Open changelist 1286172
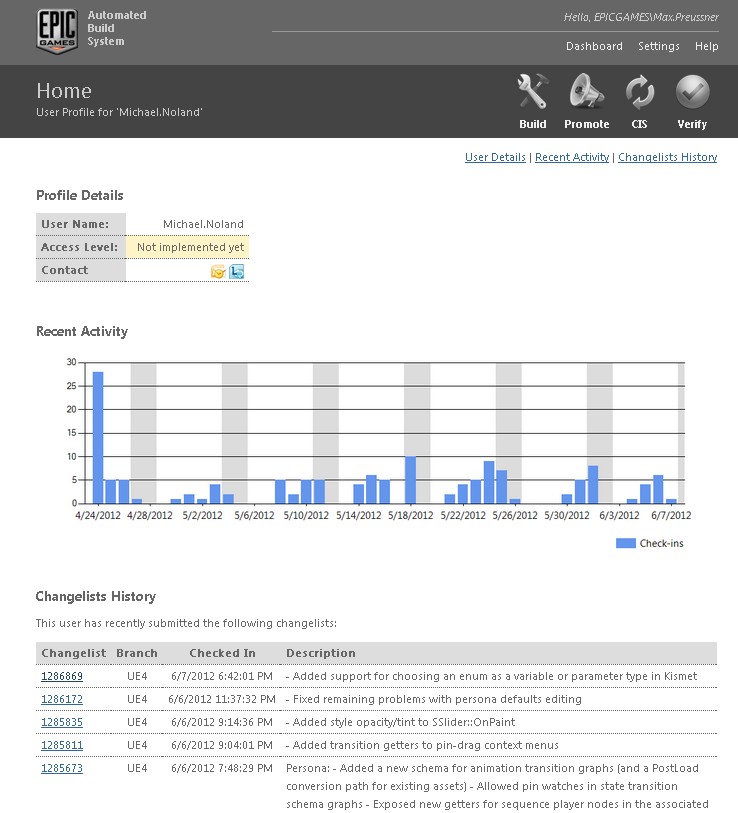The width and height of the screenshot is (738, 813). click(x=62, y=699)
